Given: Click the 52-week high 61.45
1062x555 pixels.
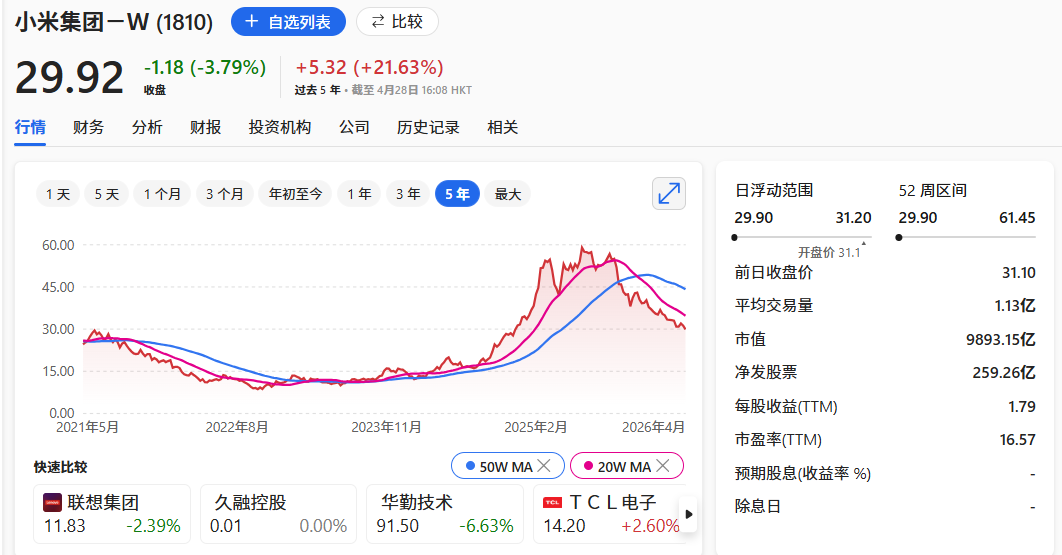Looking at the screenshot, I should [x=1017, y=218].
